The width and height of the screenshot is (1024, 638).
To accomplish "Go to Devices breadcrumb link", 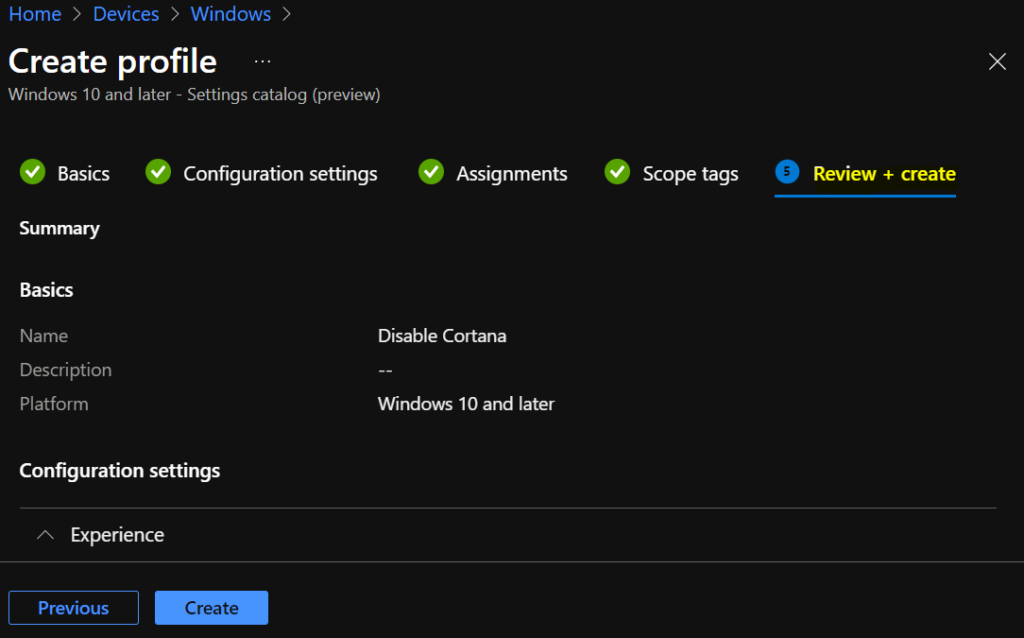I will tap(126, 14).
